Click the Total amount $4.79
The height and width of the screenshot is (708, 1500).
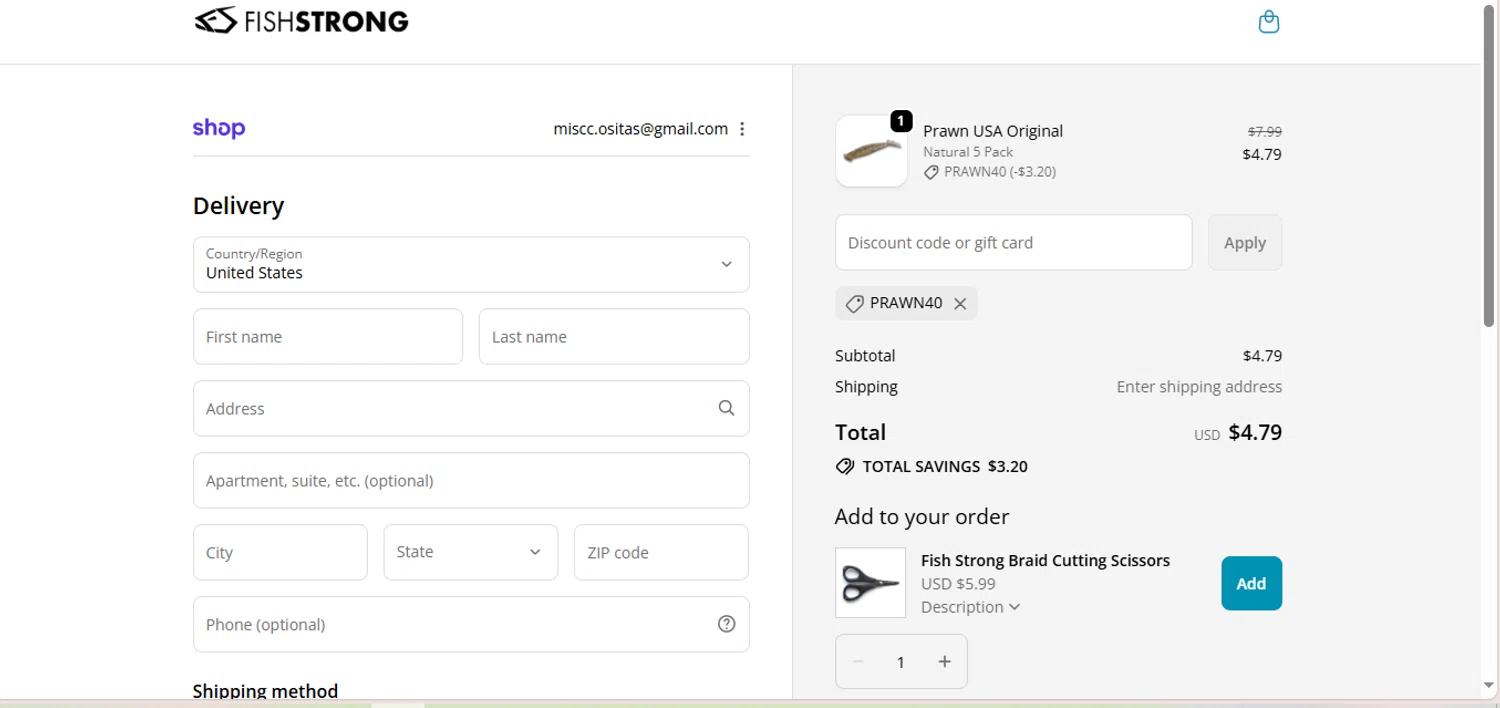point(1255,432)
